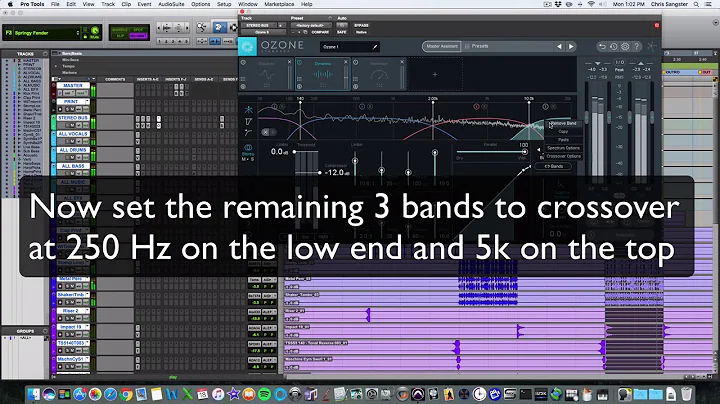Open the Springy Fender selector arrows
The image size is (720, 404).
[78, 33]
